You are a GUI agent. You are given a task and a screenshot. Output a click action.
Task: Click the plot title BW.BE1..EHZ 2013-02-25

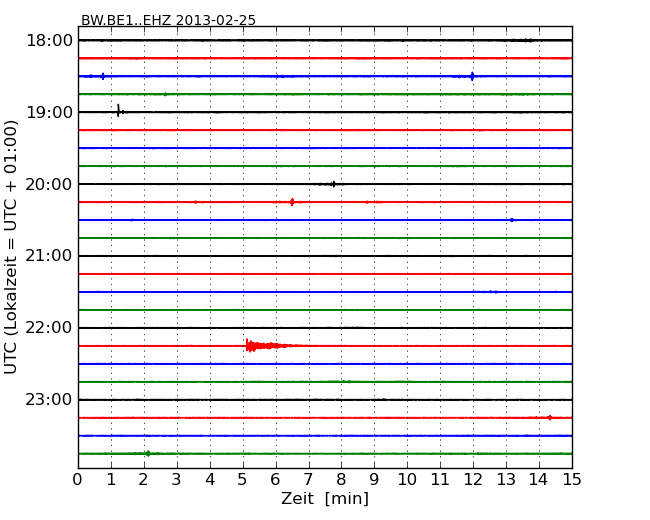click(x=168, y=20)
